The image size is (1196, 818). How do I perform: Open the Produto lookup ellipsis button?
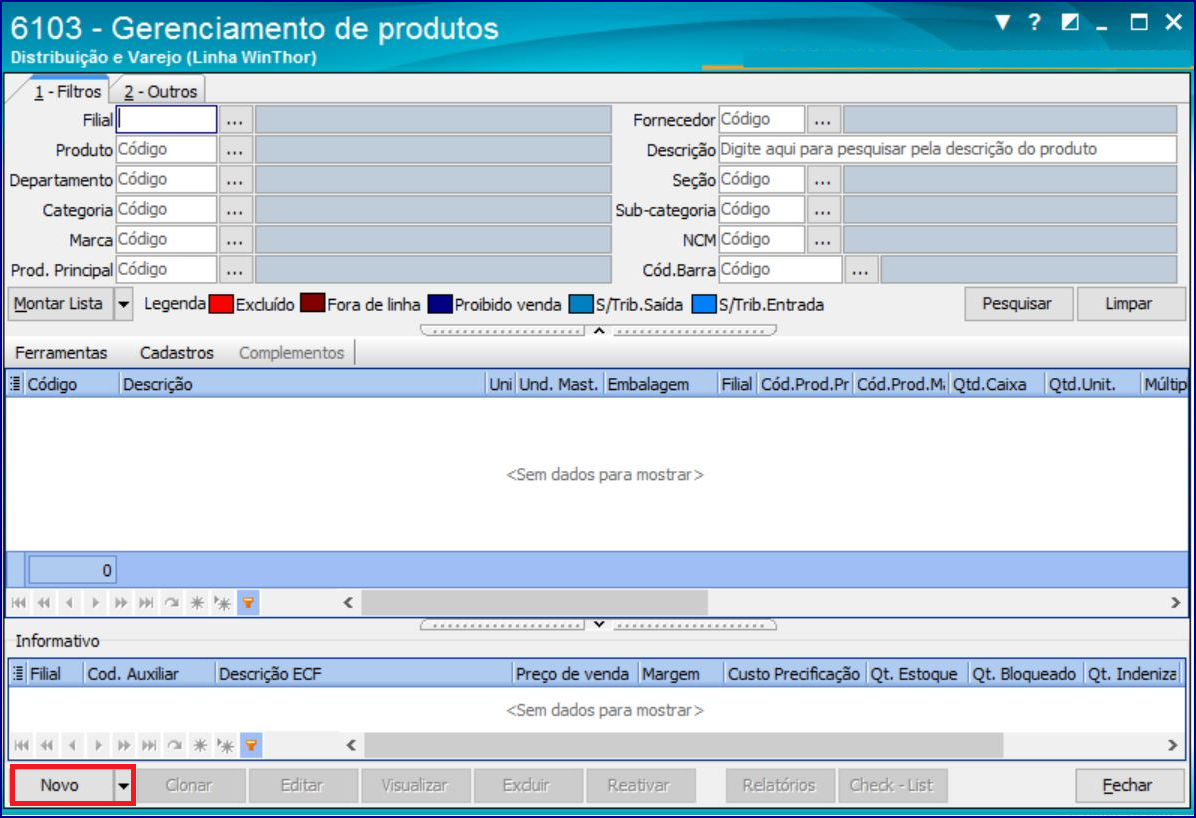click(235, 150)
